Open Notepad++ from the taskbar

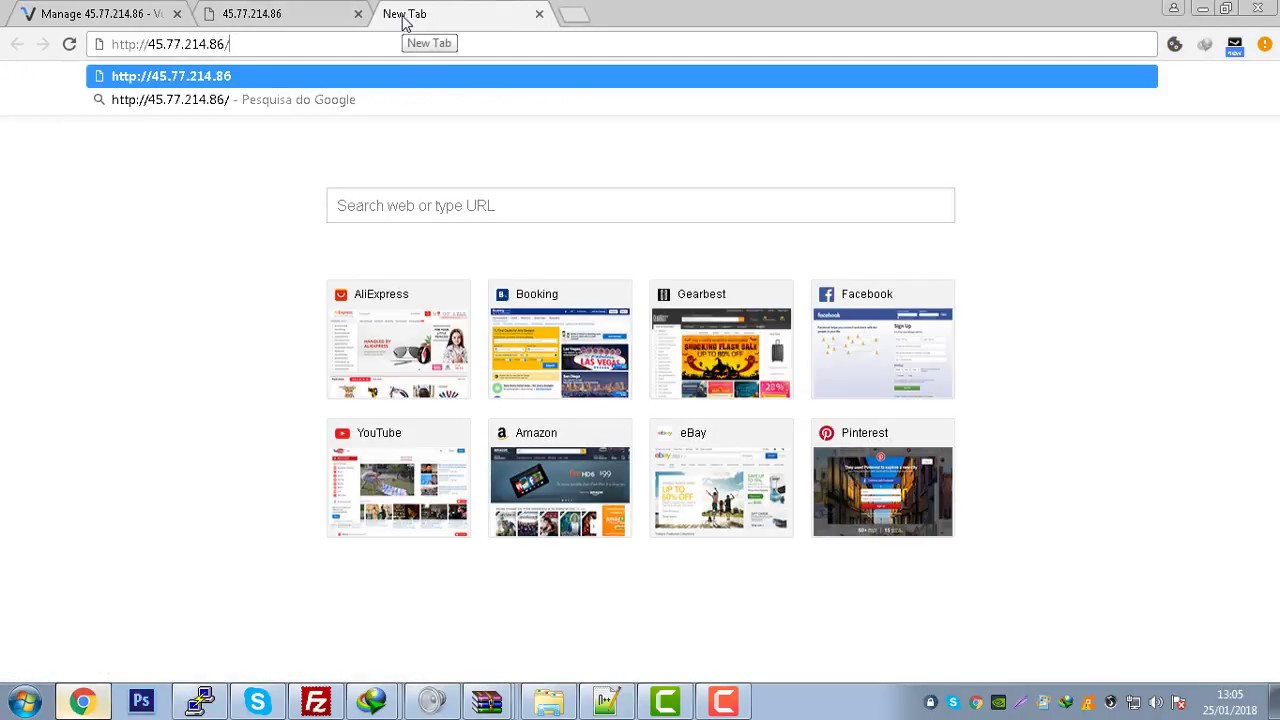pyautogui.click(x=606, y=702)
